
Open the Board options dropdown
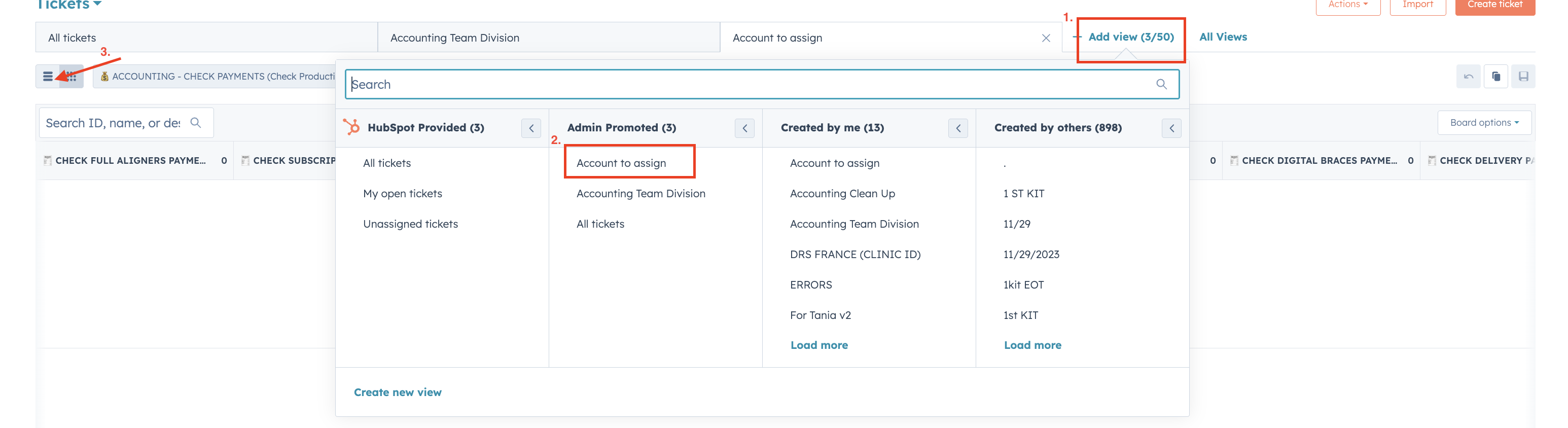coord(1484,123)
